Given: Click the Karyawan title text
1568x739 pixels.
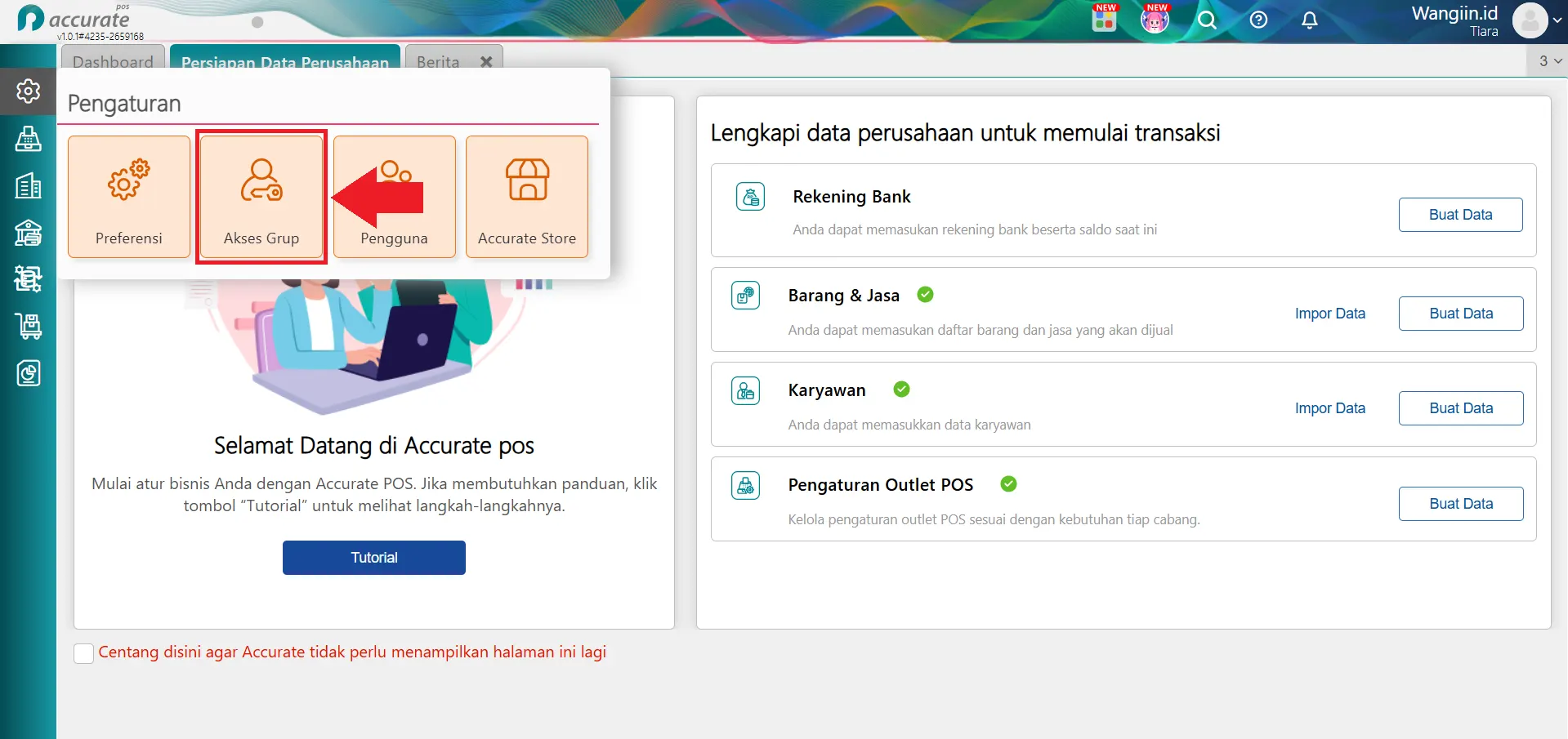Looking at the screenshot, I should tap(826, 390).
